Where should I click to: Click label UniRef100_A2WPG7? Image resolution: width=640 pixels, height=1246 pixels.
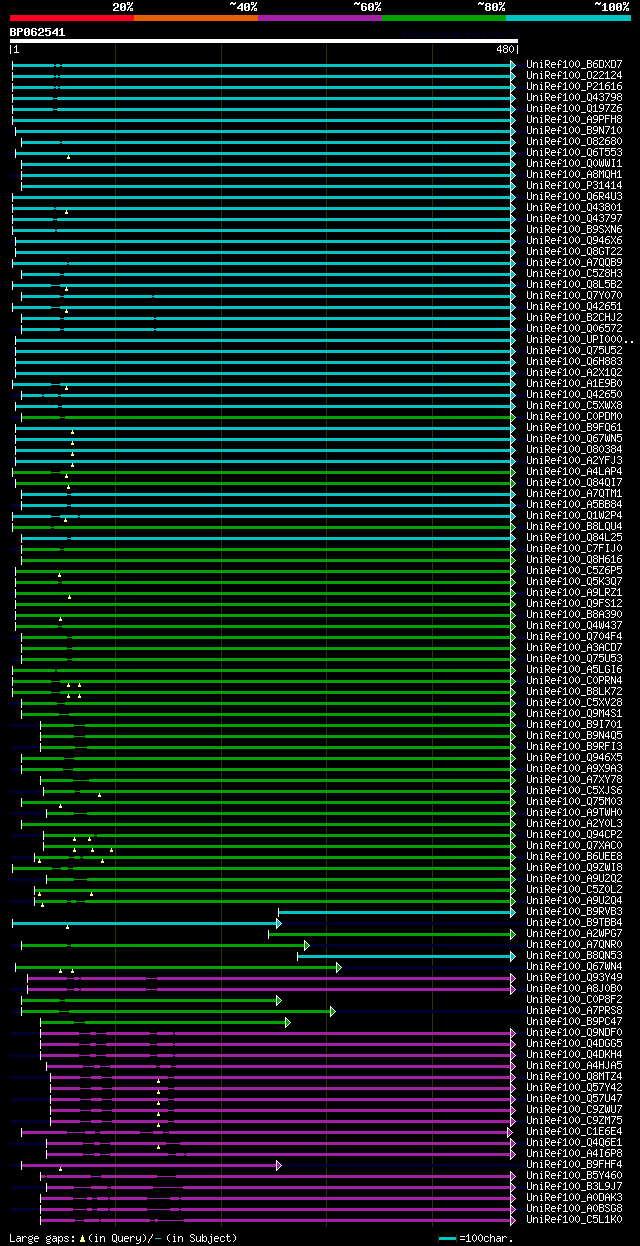pos(576,933)
